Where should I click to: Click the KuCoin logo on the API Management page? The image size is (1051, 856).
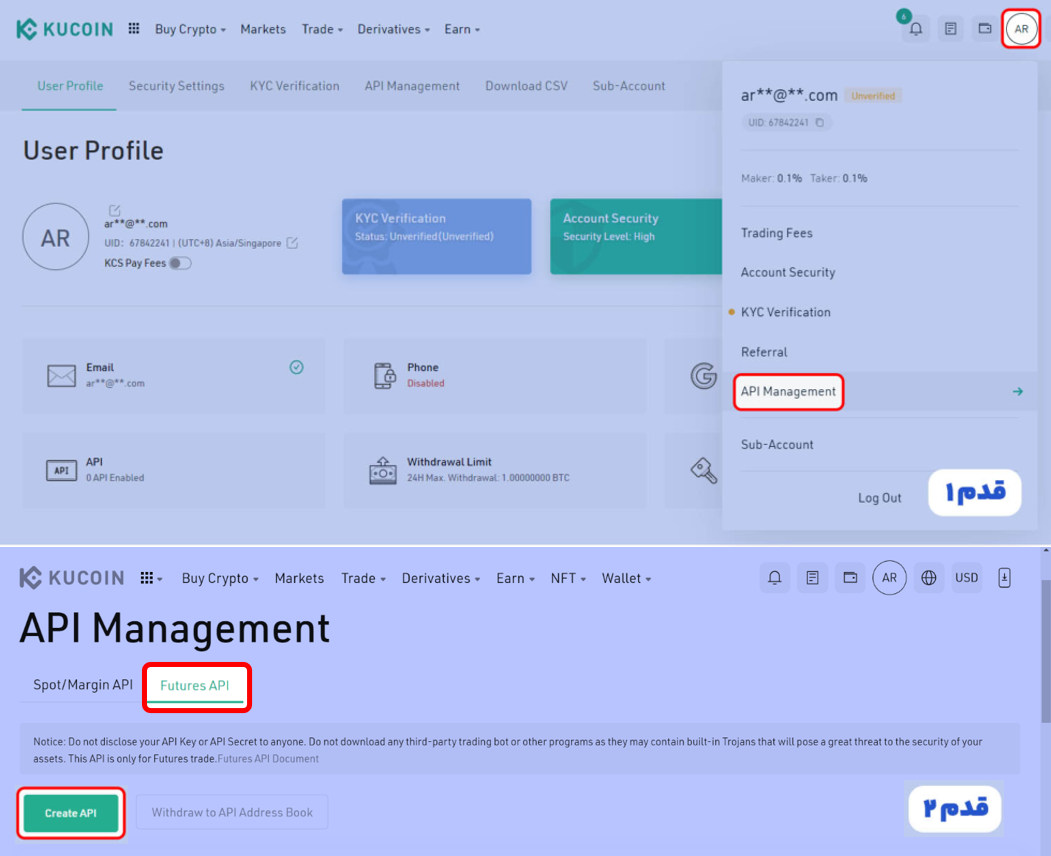[x=72, y=578]
